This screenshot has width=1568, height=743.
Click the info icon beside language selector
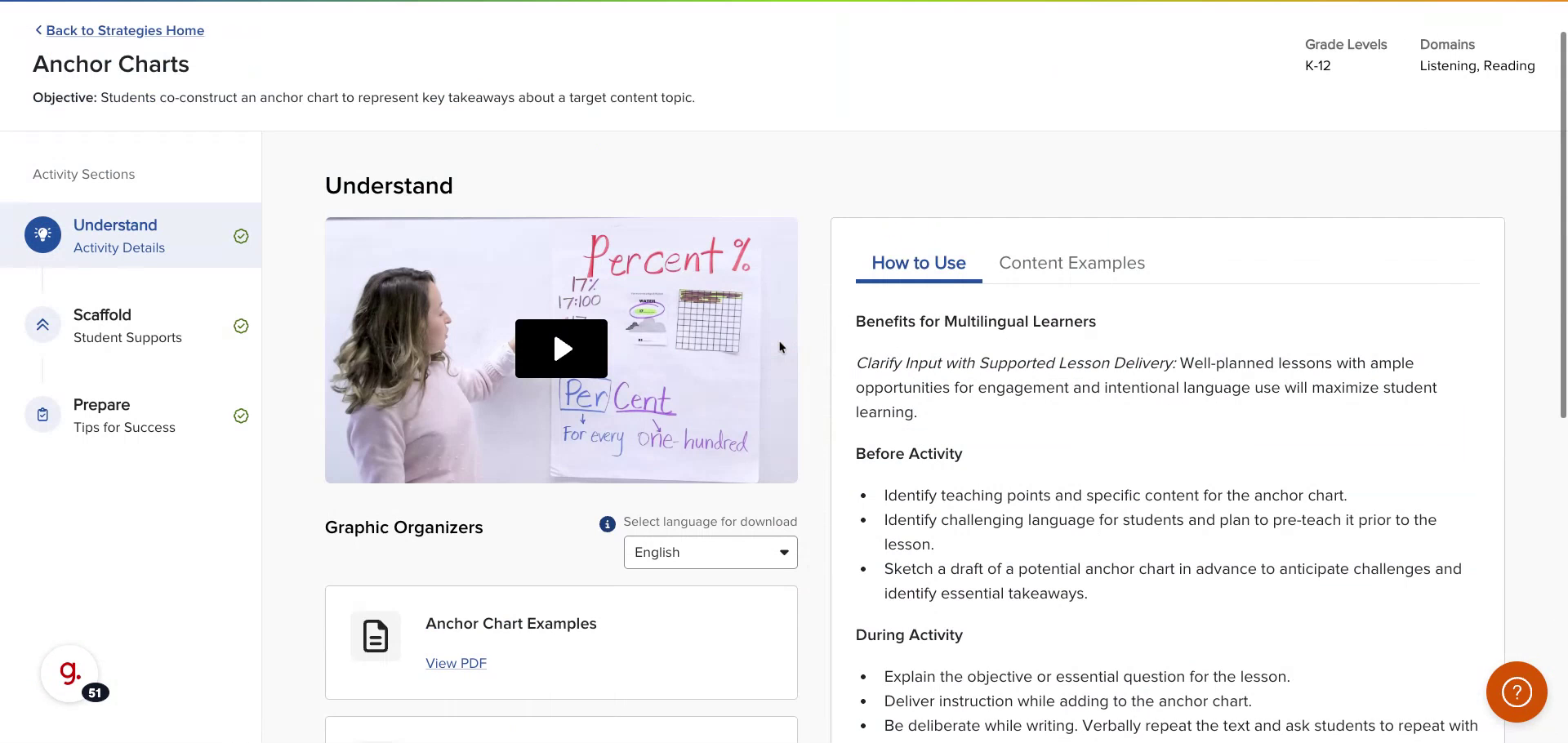point(607,524)
